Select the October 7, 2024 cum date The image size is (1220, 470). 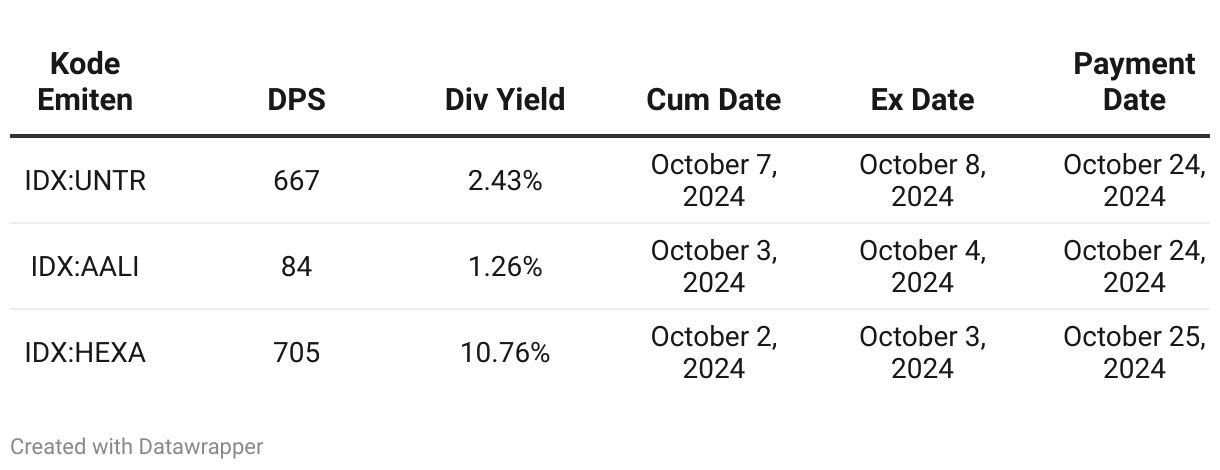click(x=714, y=181)
